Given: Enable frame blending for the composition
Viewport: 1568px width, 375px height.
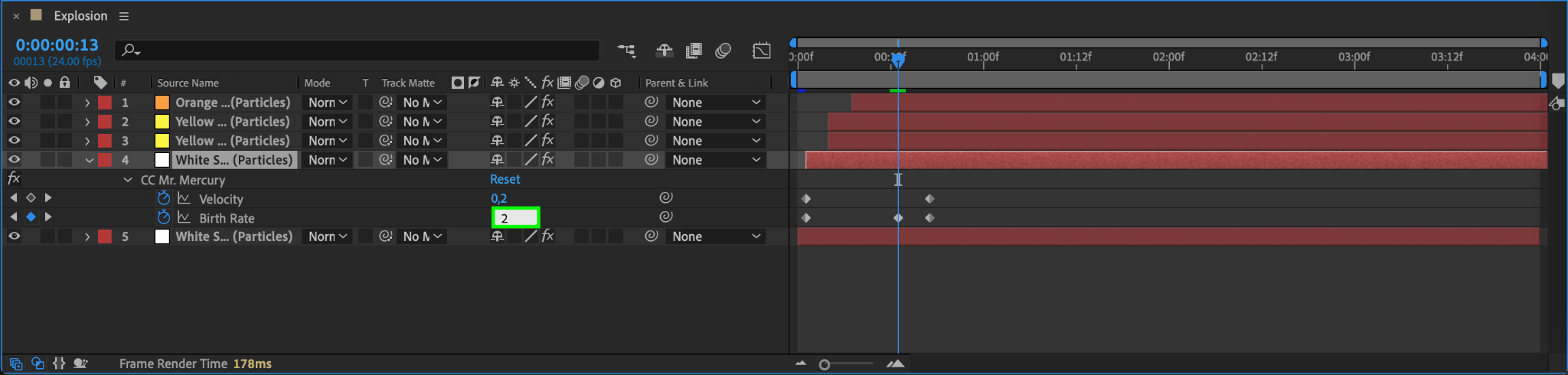Looking at the screenshot, I should 694,51.
